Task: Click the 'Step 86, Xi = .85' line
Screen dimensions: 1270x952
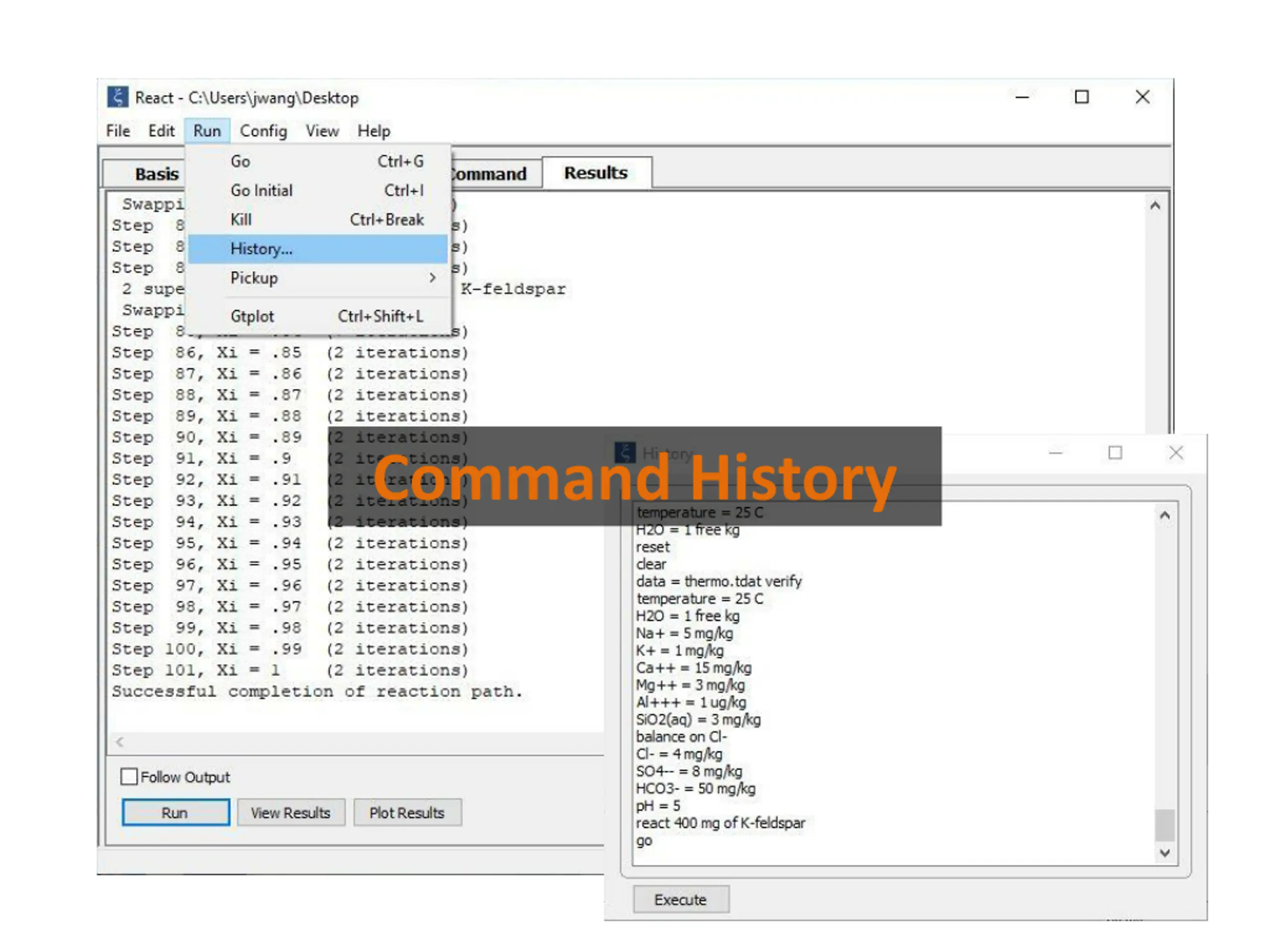Action: point(291,353)
